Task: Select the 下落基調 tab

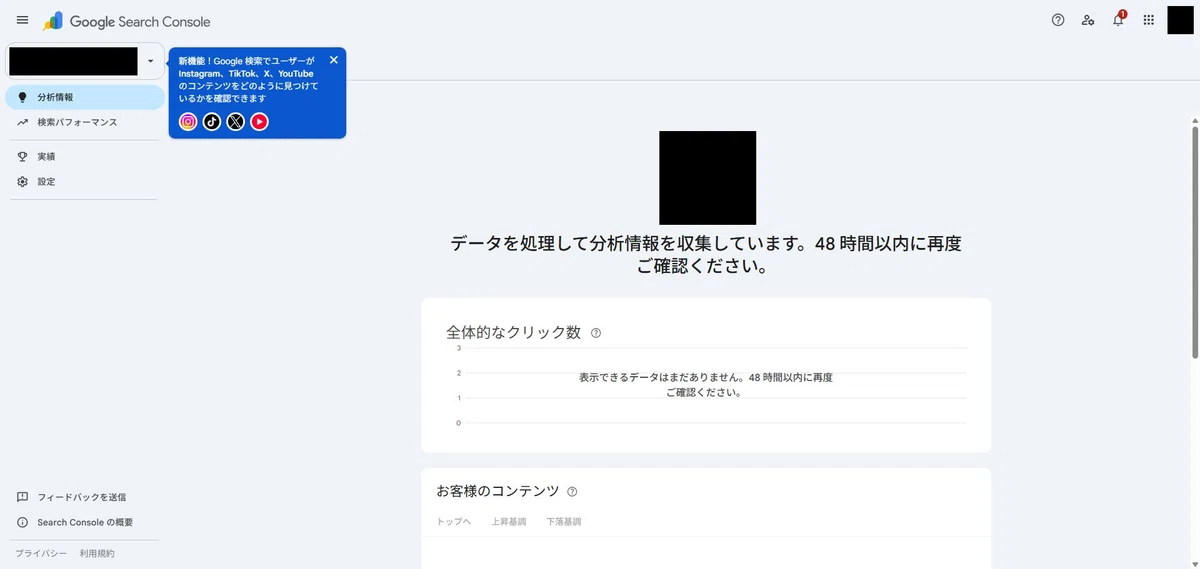Action: [564, 522]
